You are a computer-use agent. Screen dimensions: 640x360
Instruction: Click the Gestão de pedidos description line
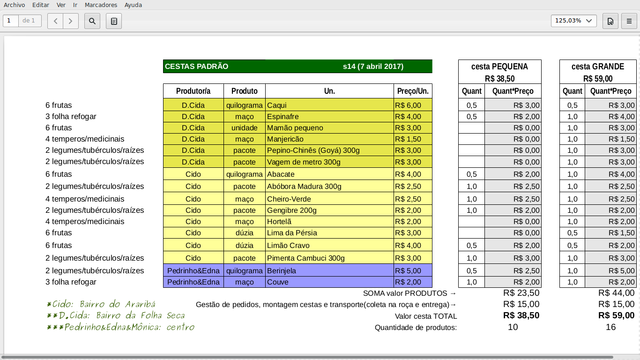326,305
